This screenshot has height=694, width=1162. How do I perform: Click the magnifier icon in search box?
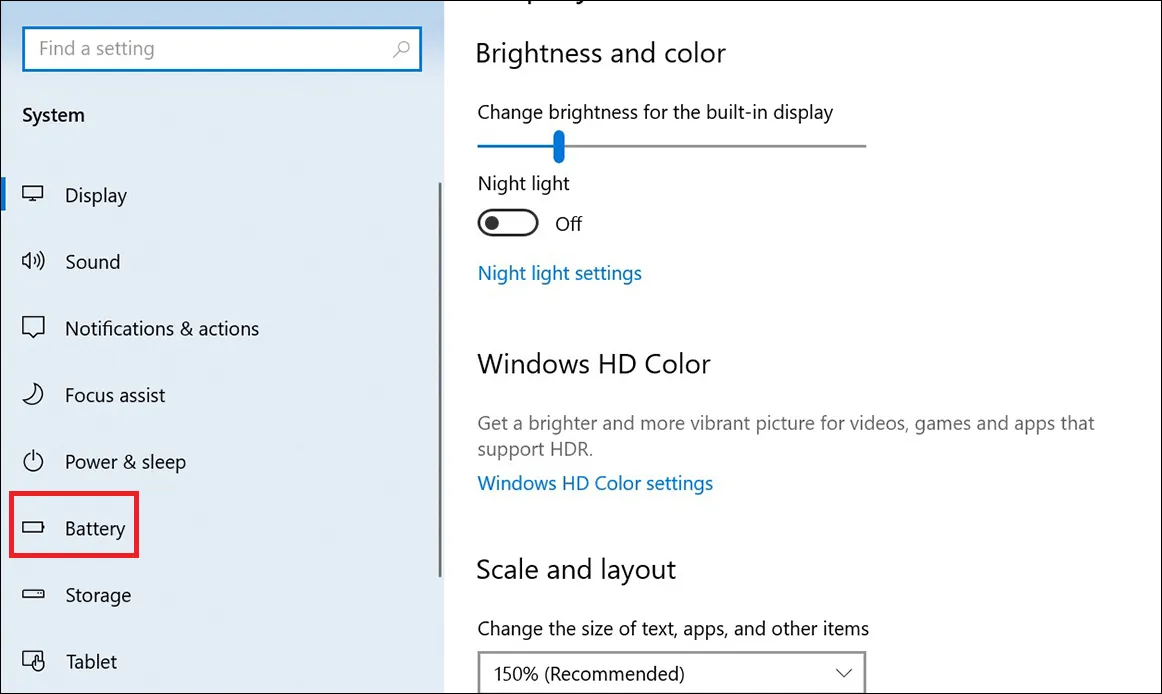click(401, 49)
